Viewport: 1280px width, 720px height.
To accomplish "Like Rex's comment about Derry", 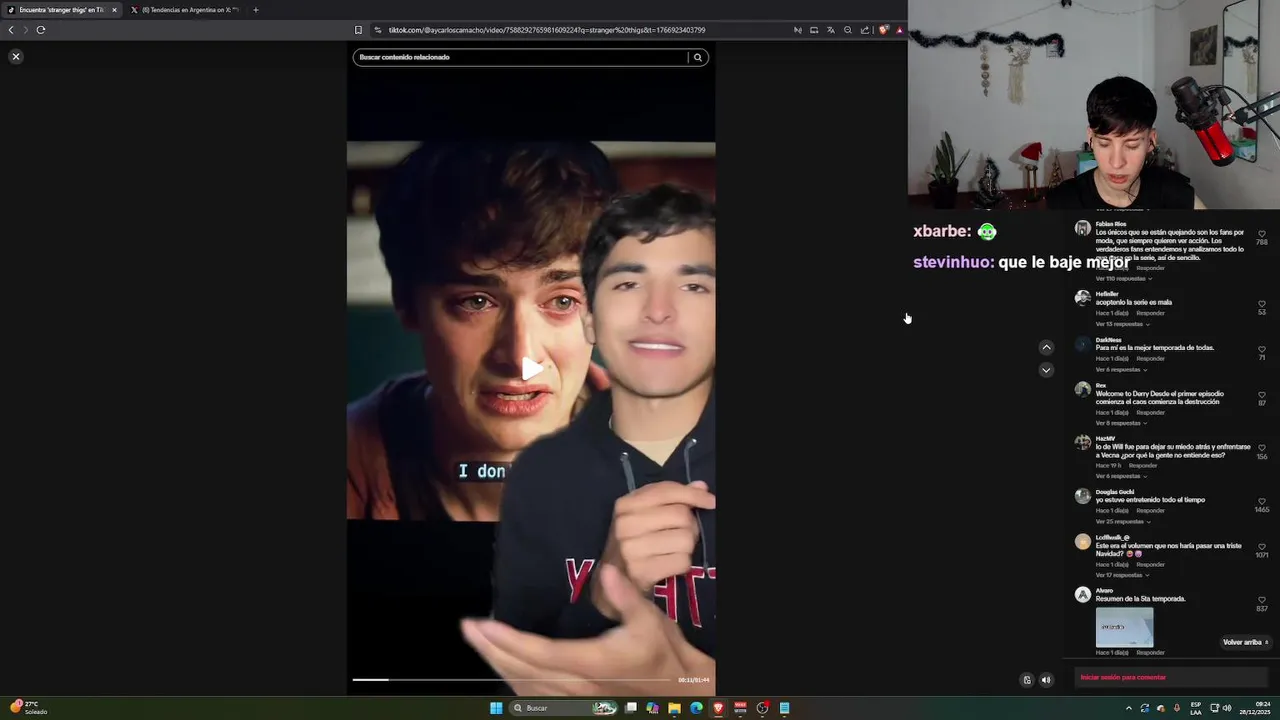I will 1262,395.
